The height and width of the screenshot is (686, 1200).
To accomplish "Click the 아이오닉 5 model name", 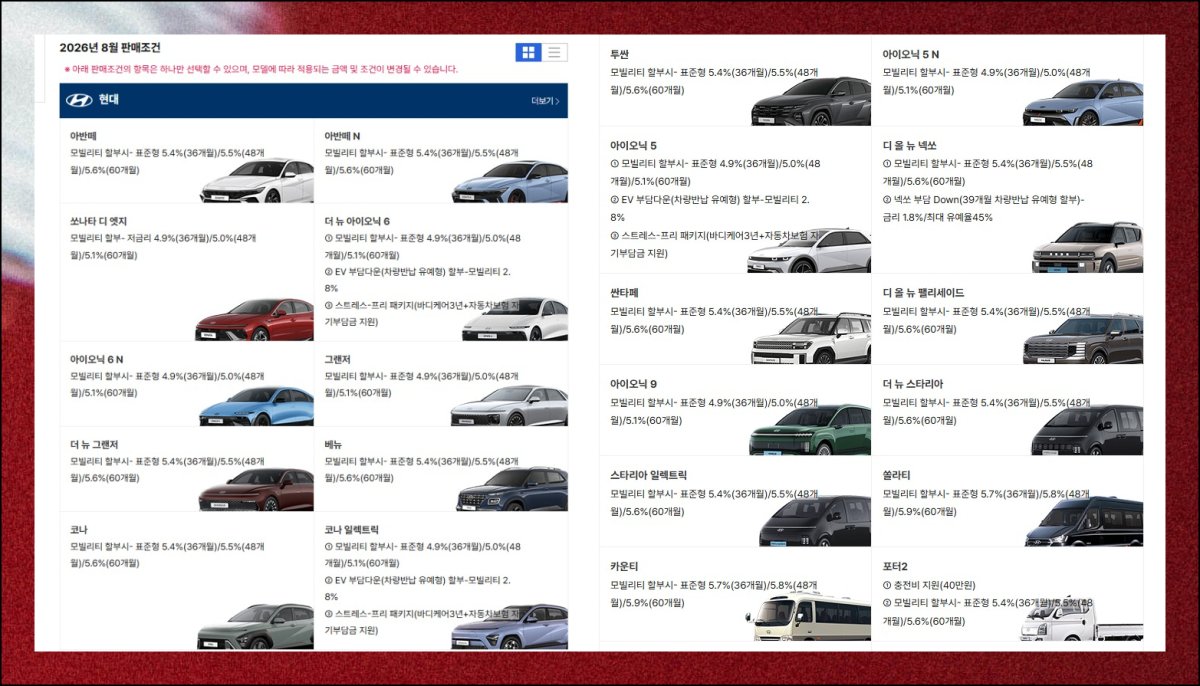I will pyautogui.click(x=633, y=145).
